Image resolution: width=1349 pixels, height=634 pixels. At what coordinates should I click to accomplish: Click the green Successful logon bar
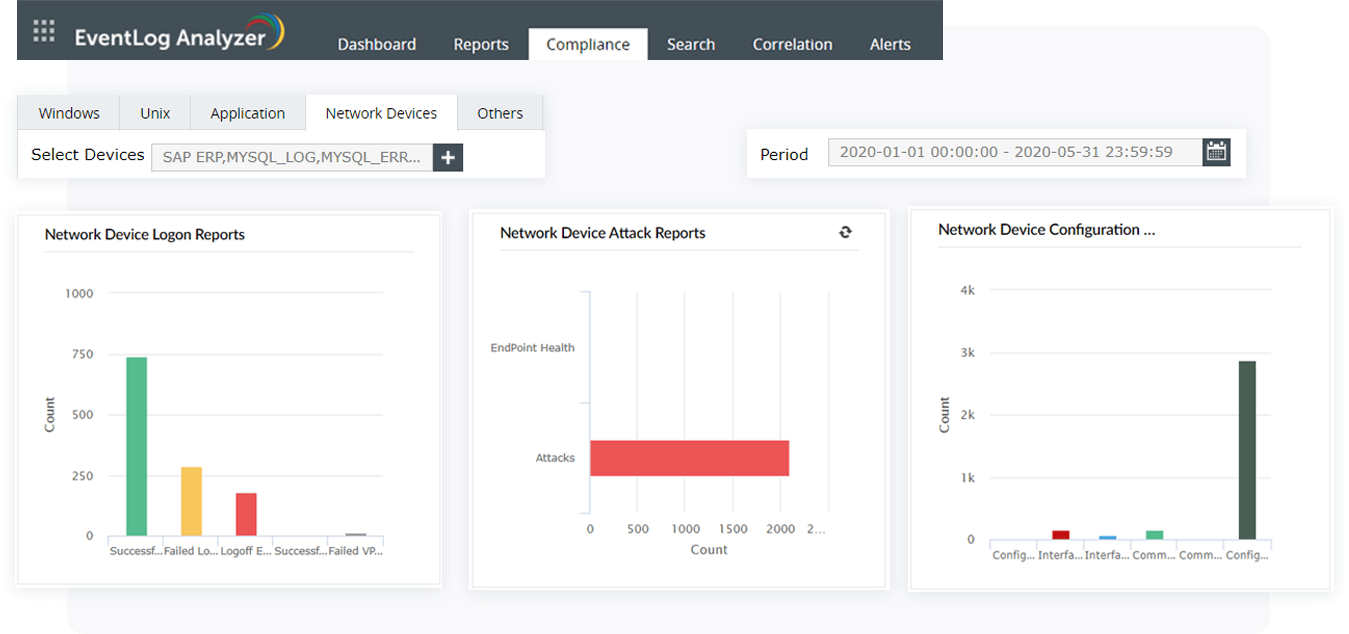[x=136, y=446]
